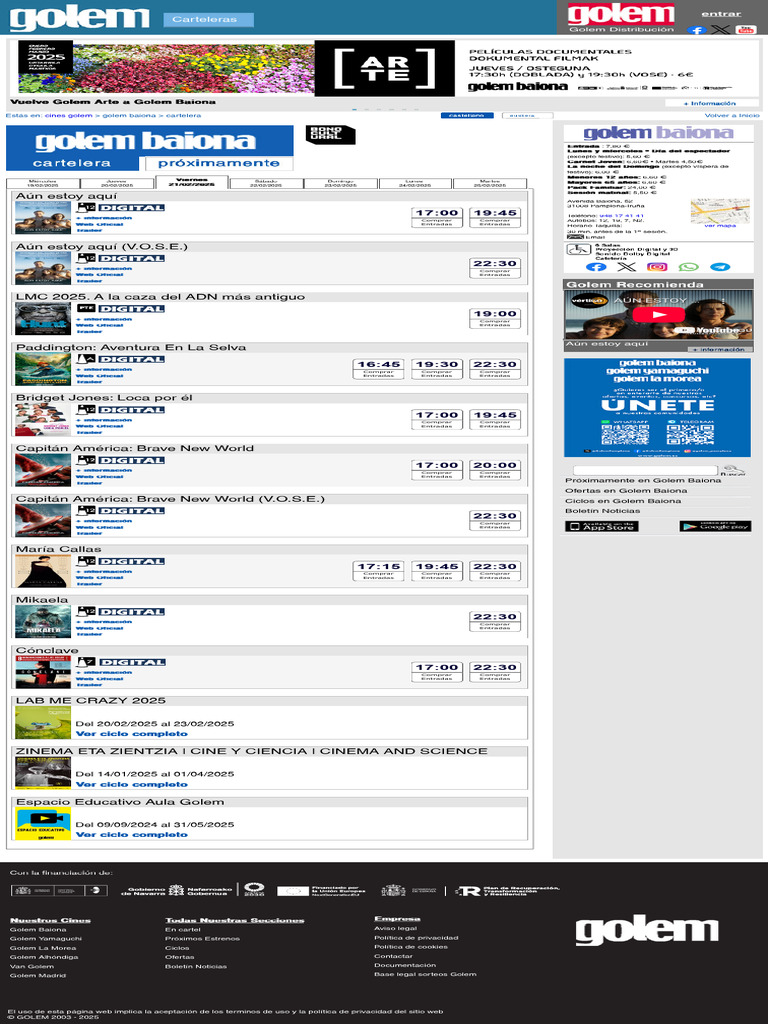The image size is (768, 1024).
Task: Click the sidebar search input field
Action: [x=645, y=470]
